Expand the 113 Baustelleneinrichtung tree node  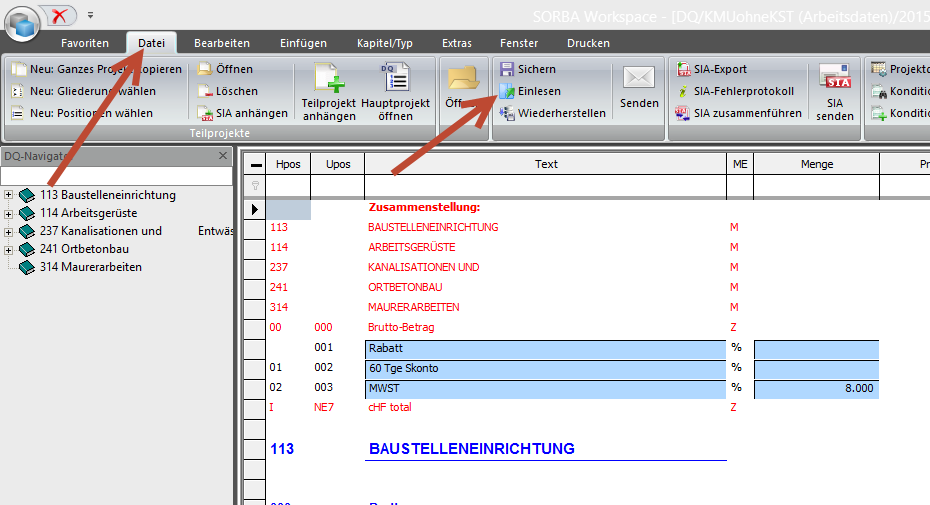coord(9,195)
